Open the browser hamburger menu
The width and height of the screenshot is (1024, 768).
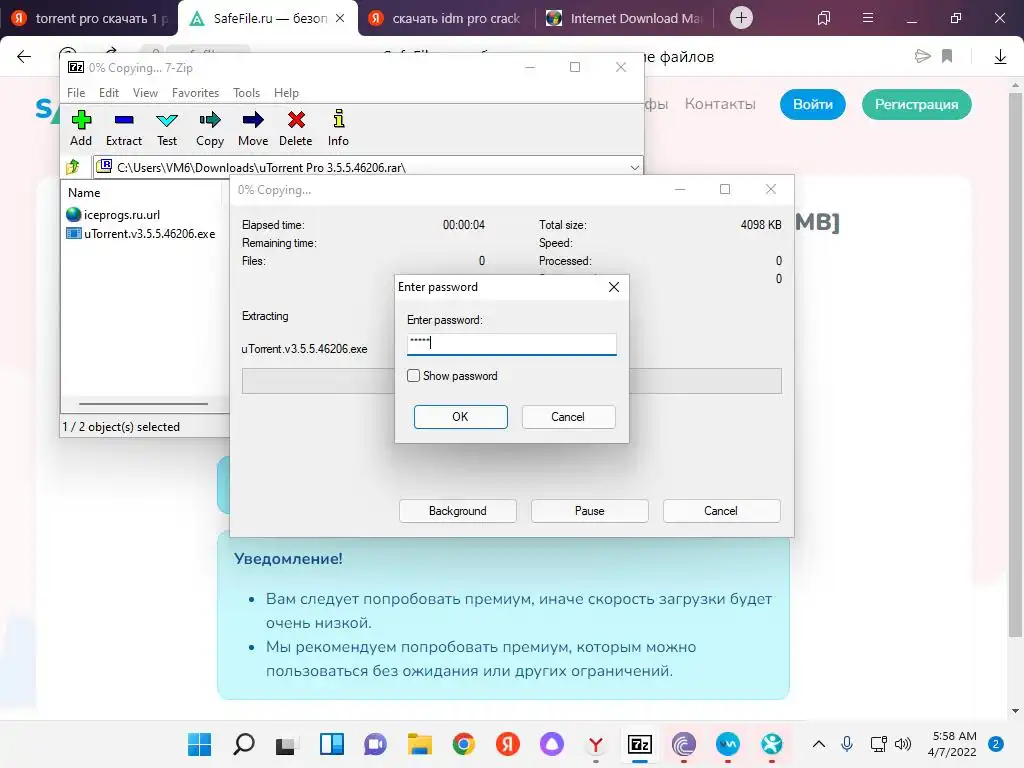click(x=868, y=18)
